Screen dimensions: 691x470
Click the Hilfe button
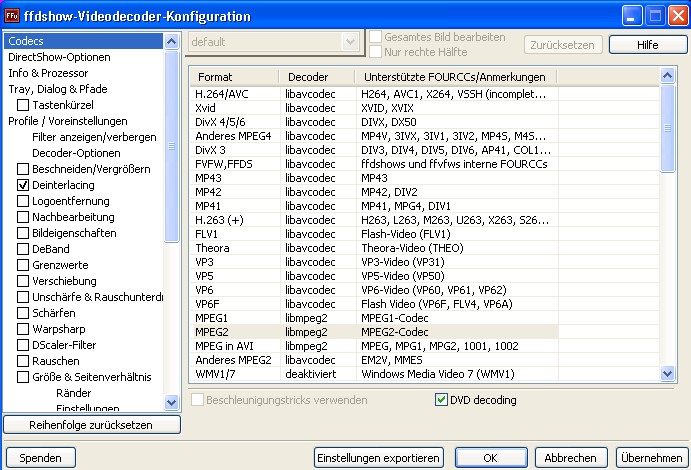coord(647,45)
